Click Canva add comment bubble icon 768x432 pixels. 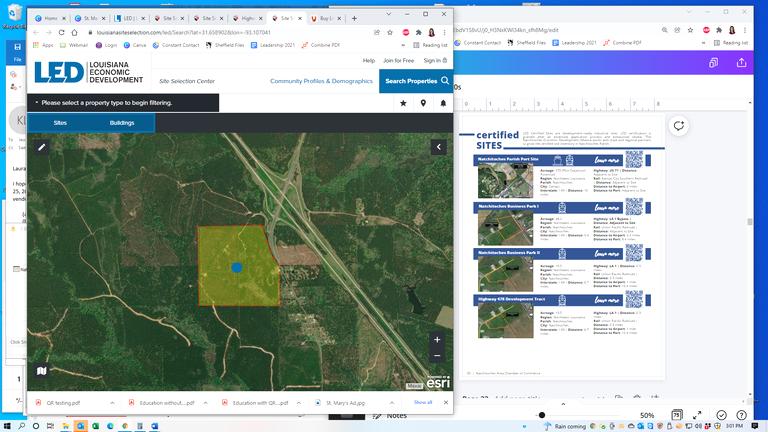[x=678, y=126]
